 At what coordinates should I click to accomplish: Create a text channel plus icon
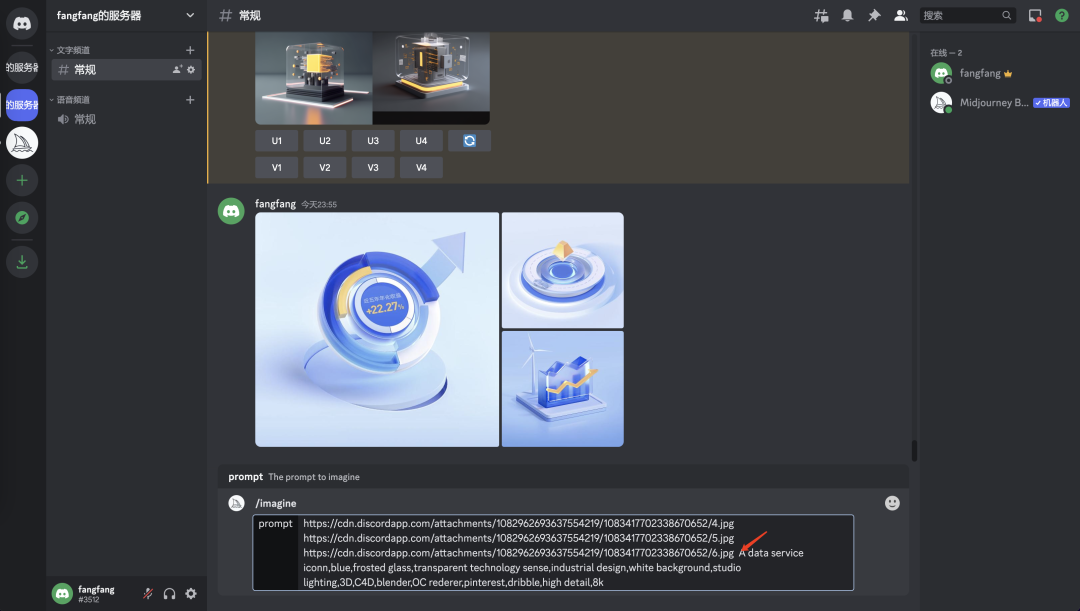pyautogui.click(x=190, y=50)
